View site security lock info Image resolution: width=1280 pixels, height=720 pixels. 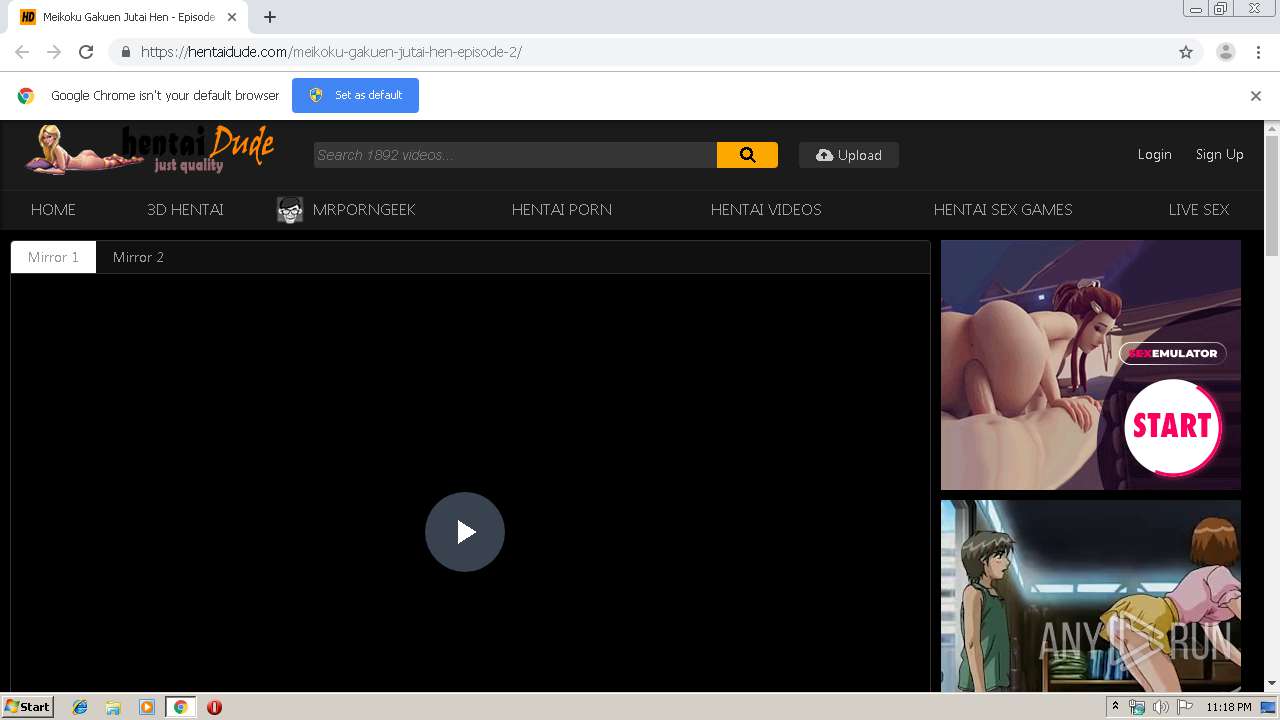125,52
